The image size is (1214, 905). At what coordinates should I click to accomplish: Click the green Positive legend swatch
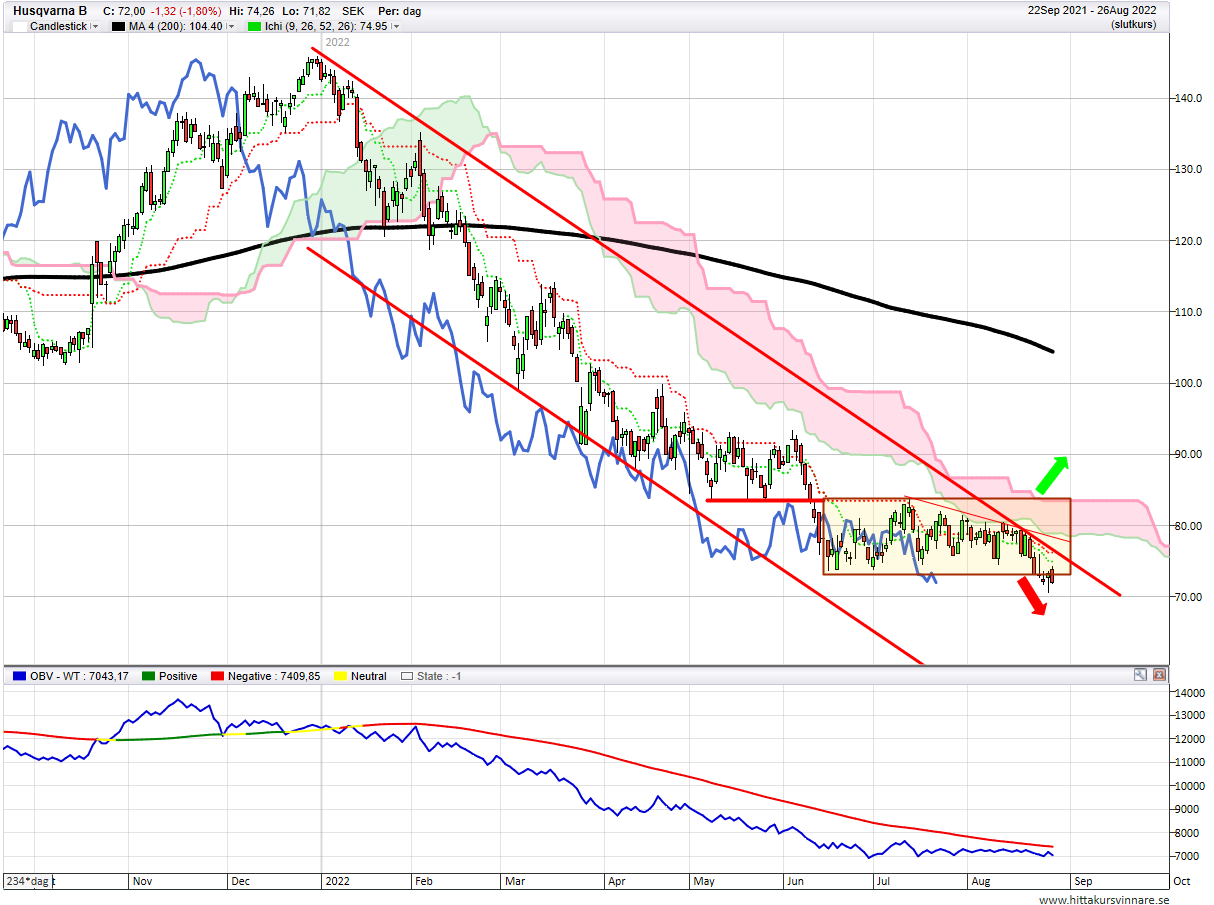pyautogui.click(x=149, y=676)
